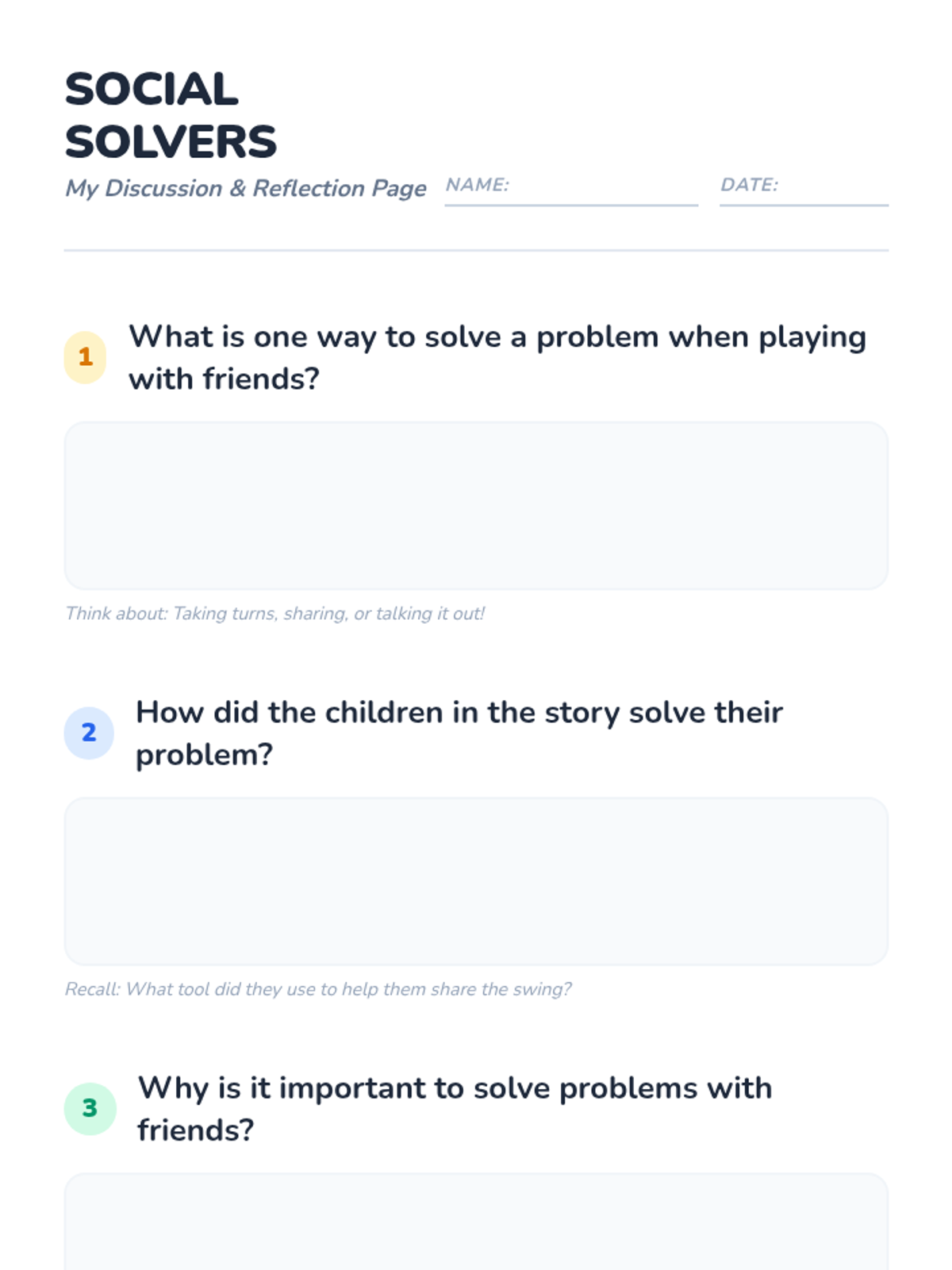This screenshot has height=1270, width=952.
Task: Click the question about children in the story
Action: (x=459, y=733)
